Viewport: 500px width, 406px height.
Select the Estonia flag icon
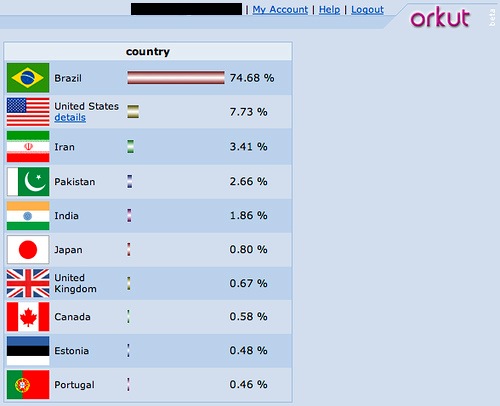point(28,351)
